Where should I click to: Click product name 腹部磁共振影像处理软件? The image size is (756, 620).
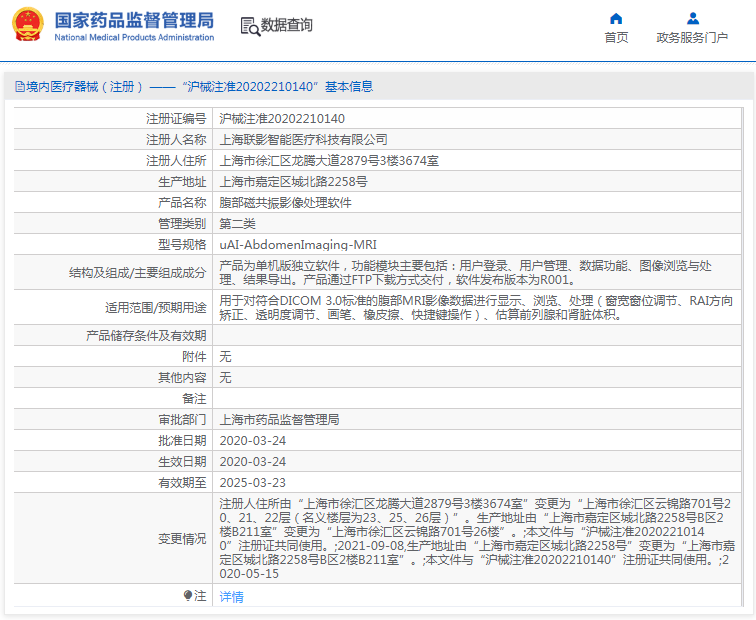tap(285, 202)
